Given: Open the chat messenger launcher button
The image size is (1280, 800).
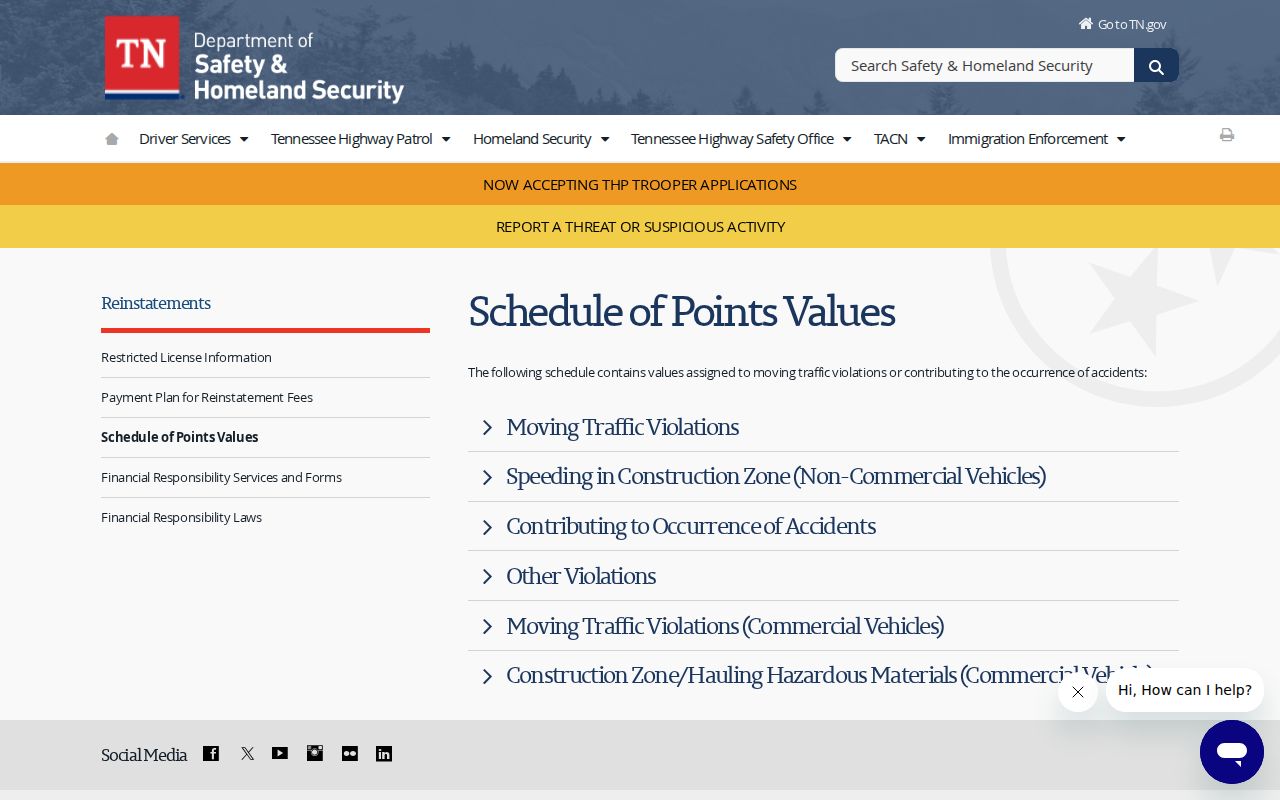Looking at the screenshot, I should pyautogui.click(x=1232, y=752).
